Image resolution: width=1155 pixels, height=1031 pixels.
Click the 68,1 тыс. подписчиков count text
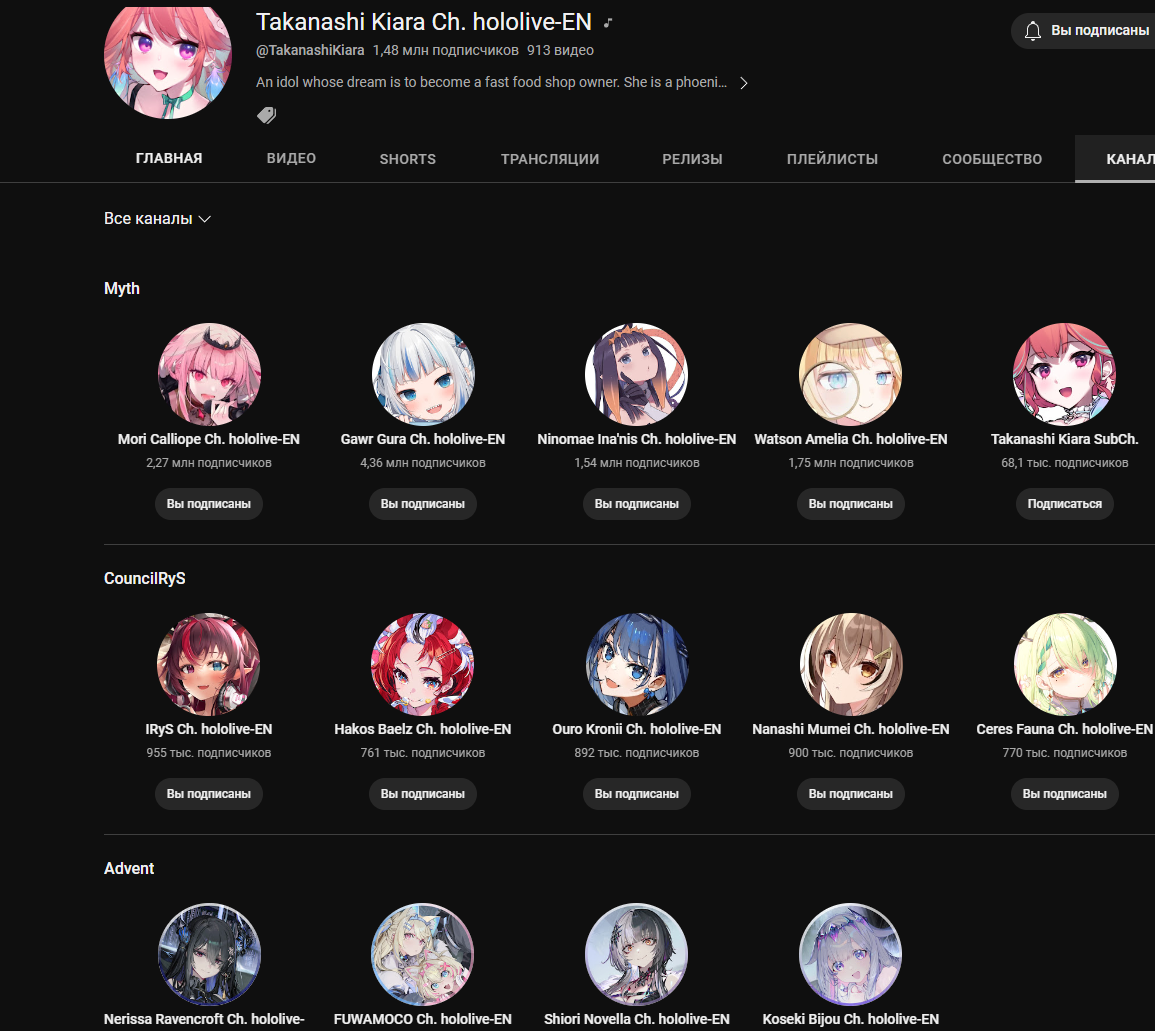(1064, 462)
